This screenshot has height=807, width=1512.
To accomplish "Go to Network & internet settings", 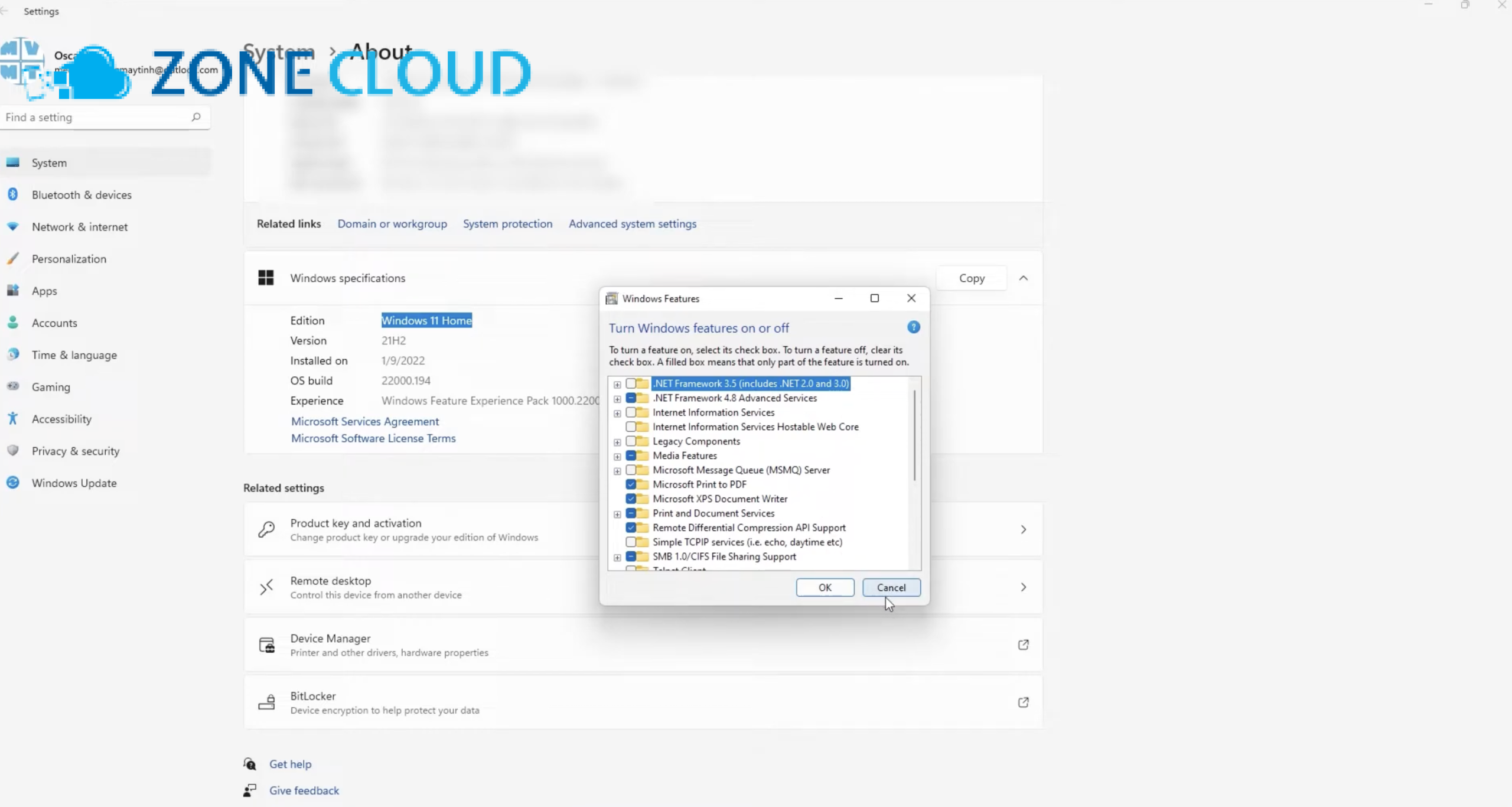I will point(80,227).
